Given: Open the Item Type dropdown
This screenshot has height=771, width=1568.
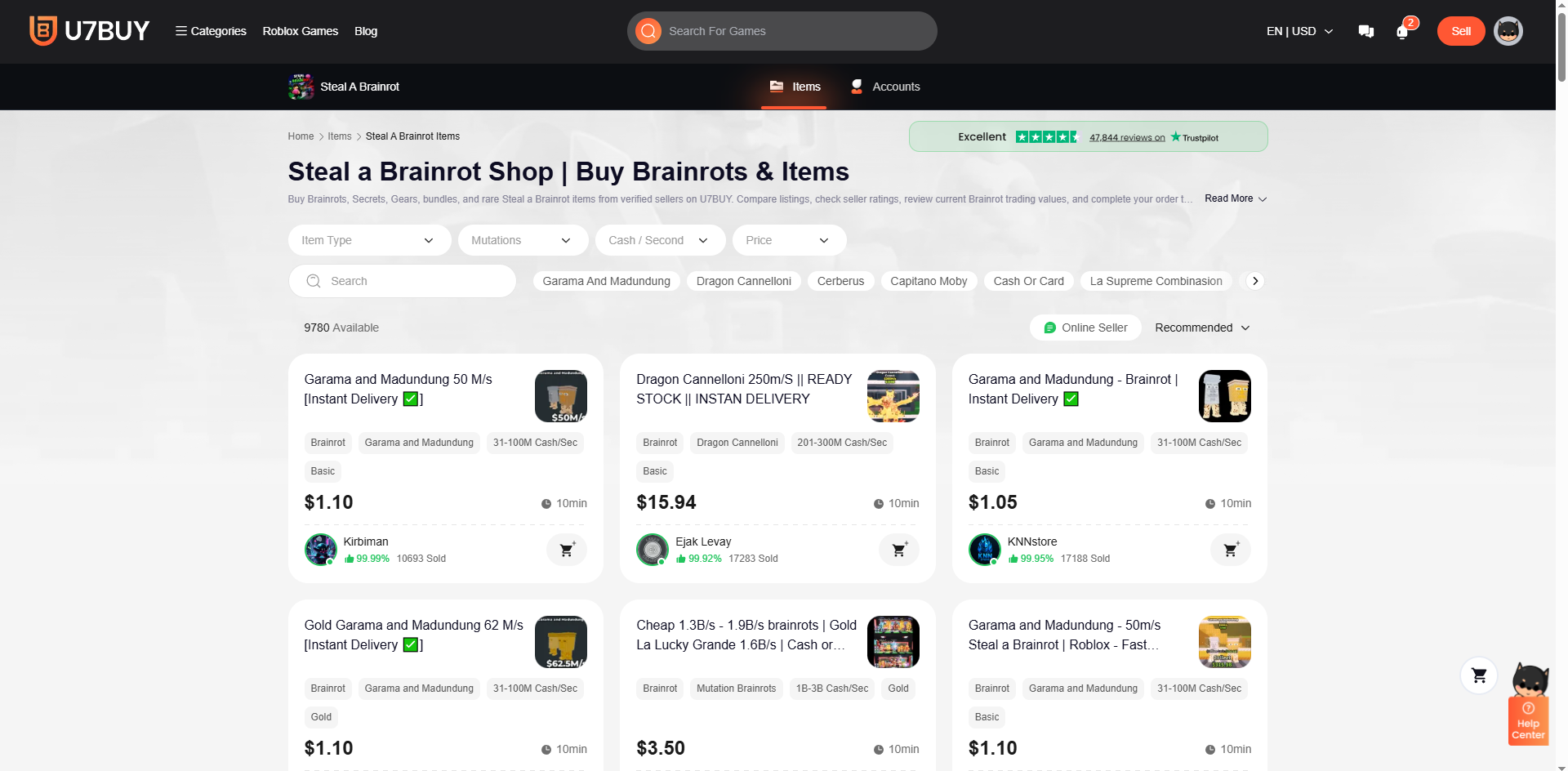Looking at the screenshot, I should click(369, 240).
